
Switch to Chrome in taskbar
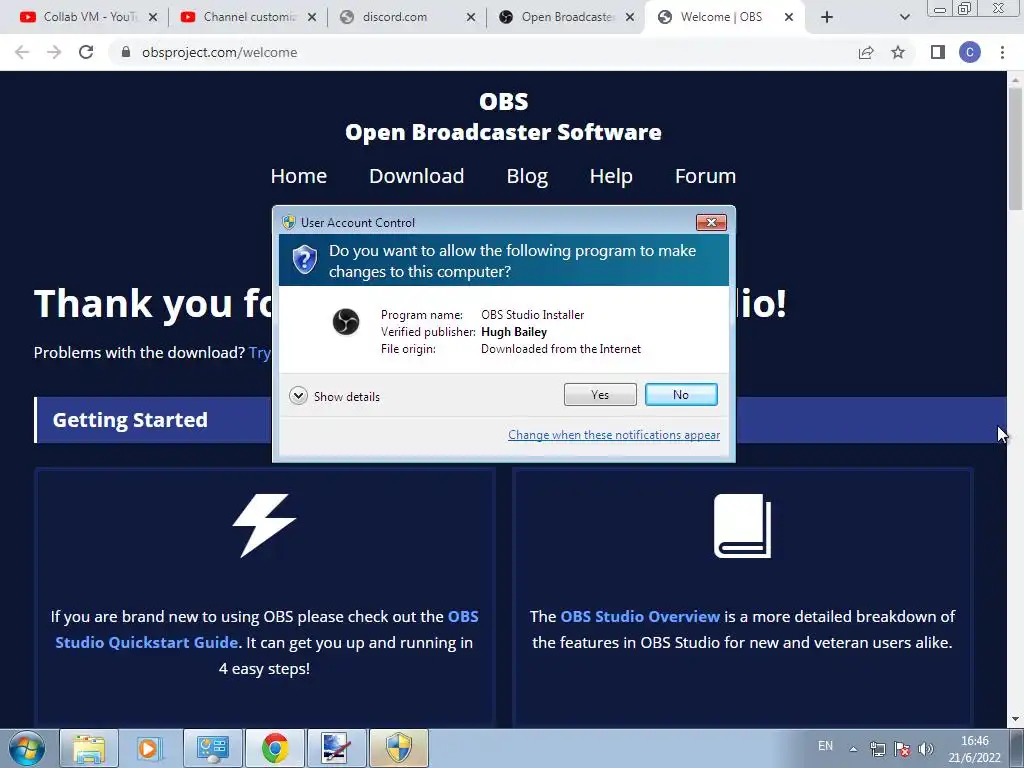(x=275, y=748)
